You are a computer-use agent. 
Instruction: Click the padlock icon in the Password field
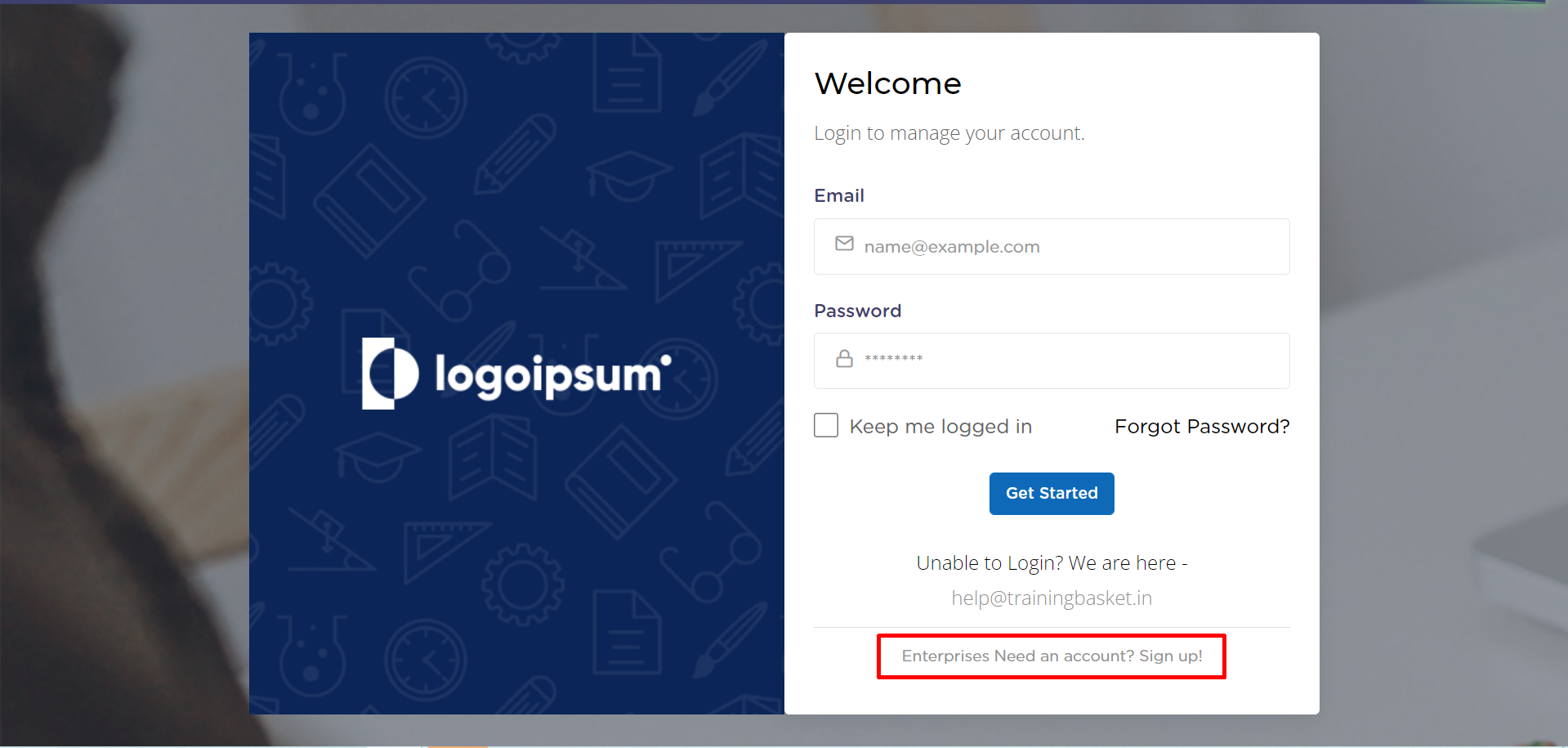coord(844,359)
